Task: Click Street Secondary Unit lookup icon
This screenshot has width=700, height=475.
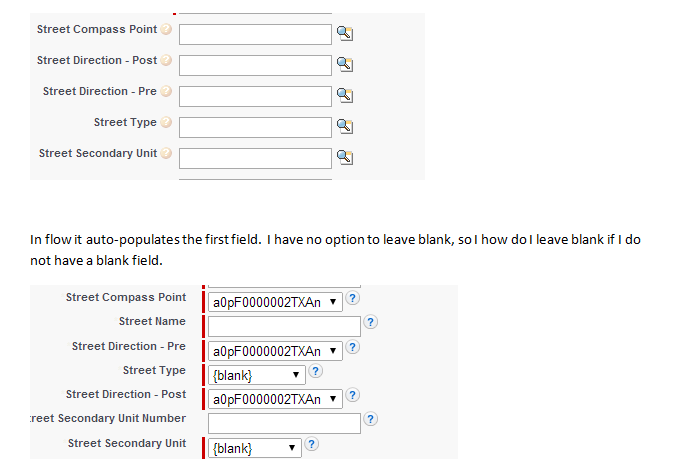Action: (x=345, y=158)
